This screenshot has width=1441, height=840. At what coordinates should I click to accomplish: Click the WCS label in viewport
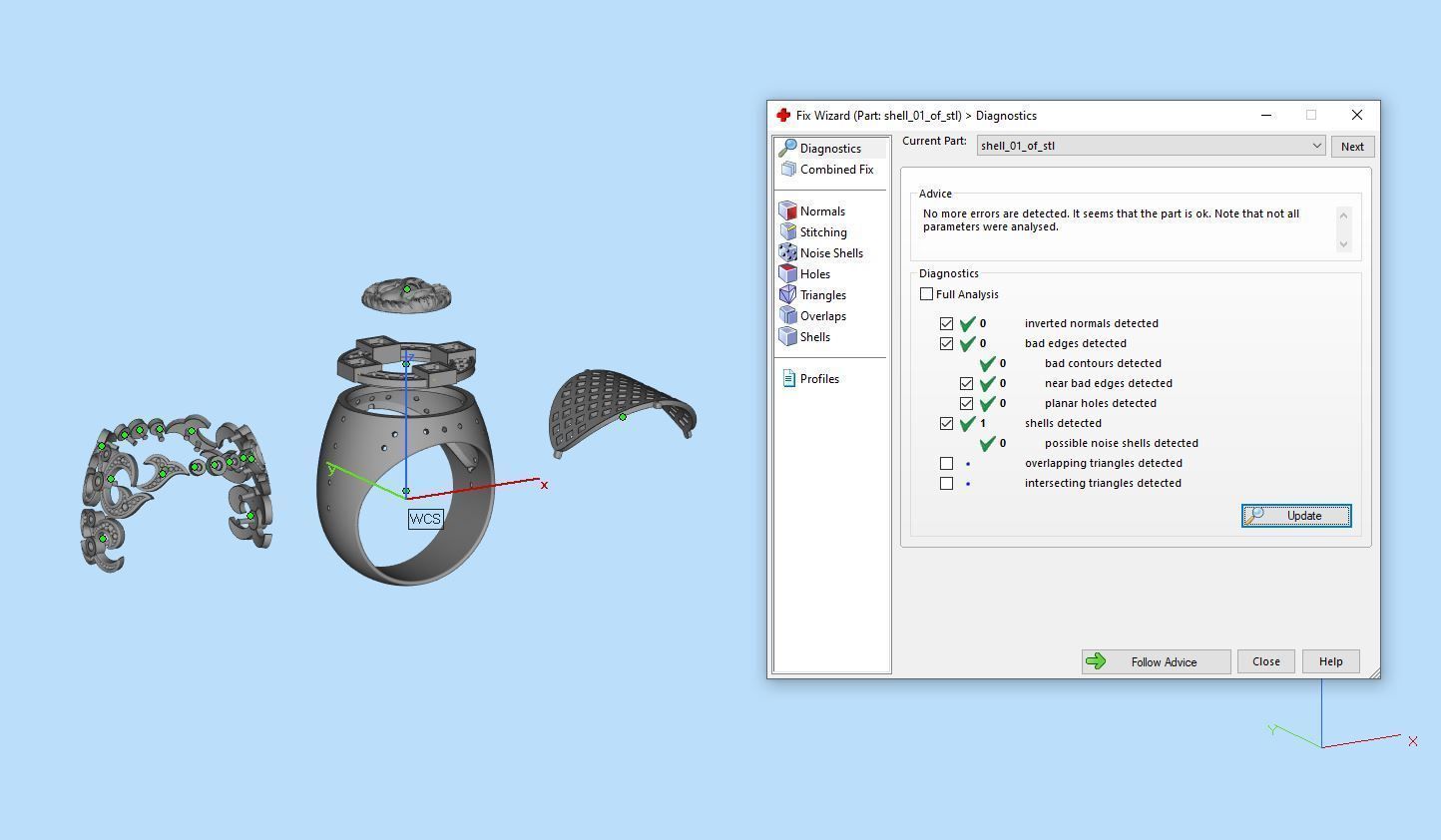(425, 519)
